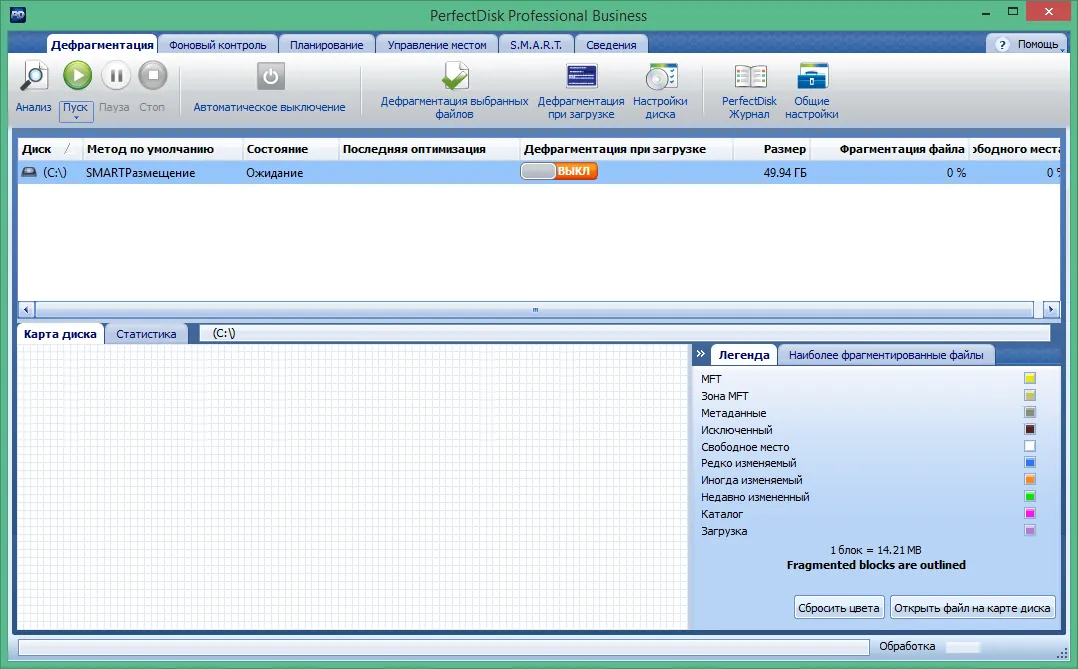Open the Помощь help dropdown
Viewport: 1078px width, 669px height.
pyautogui.click(x=1029, y=44)
